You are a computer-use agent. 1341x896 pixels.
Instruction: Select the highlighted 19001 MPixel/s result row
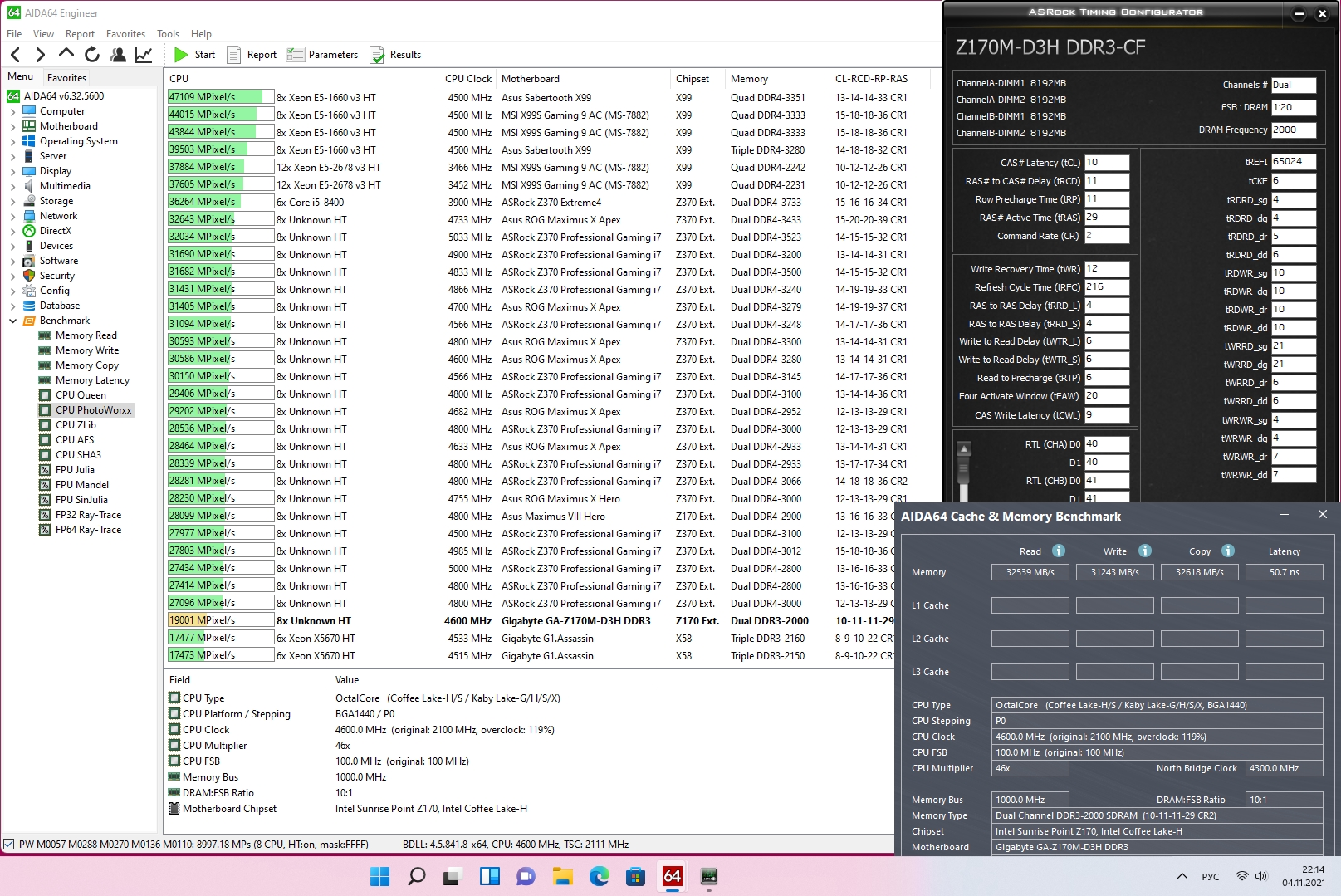pos(530,621)
